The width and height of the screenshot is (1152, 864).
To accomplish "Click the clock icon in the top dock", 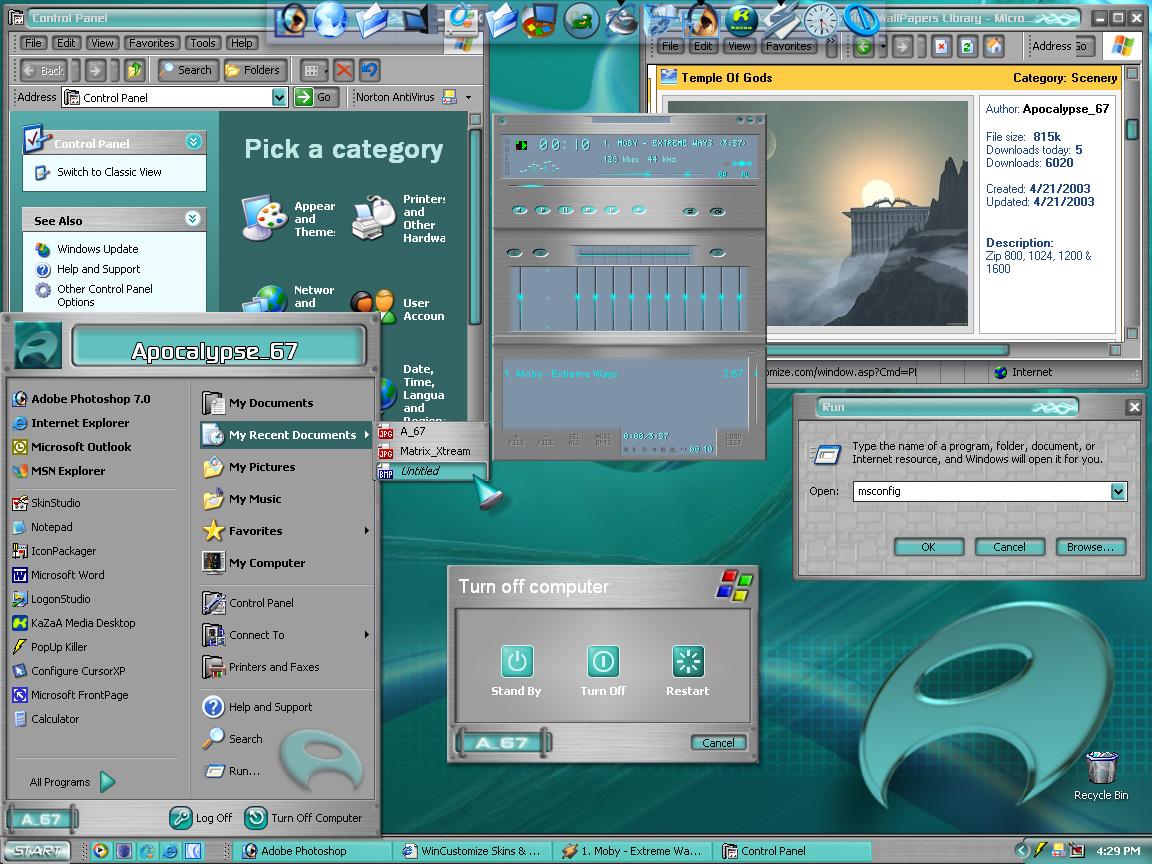I will tap(821, 20).
